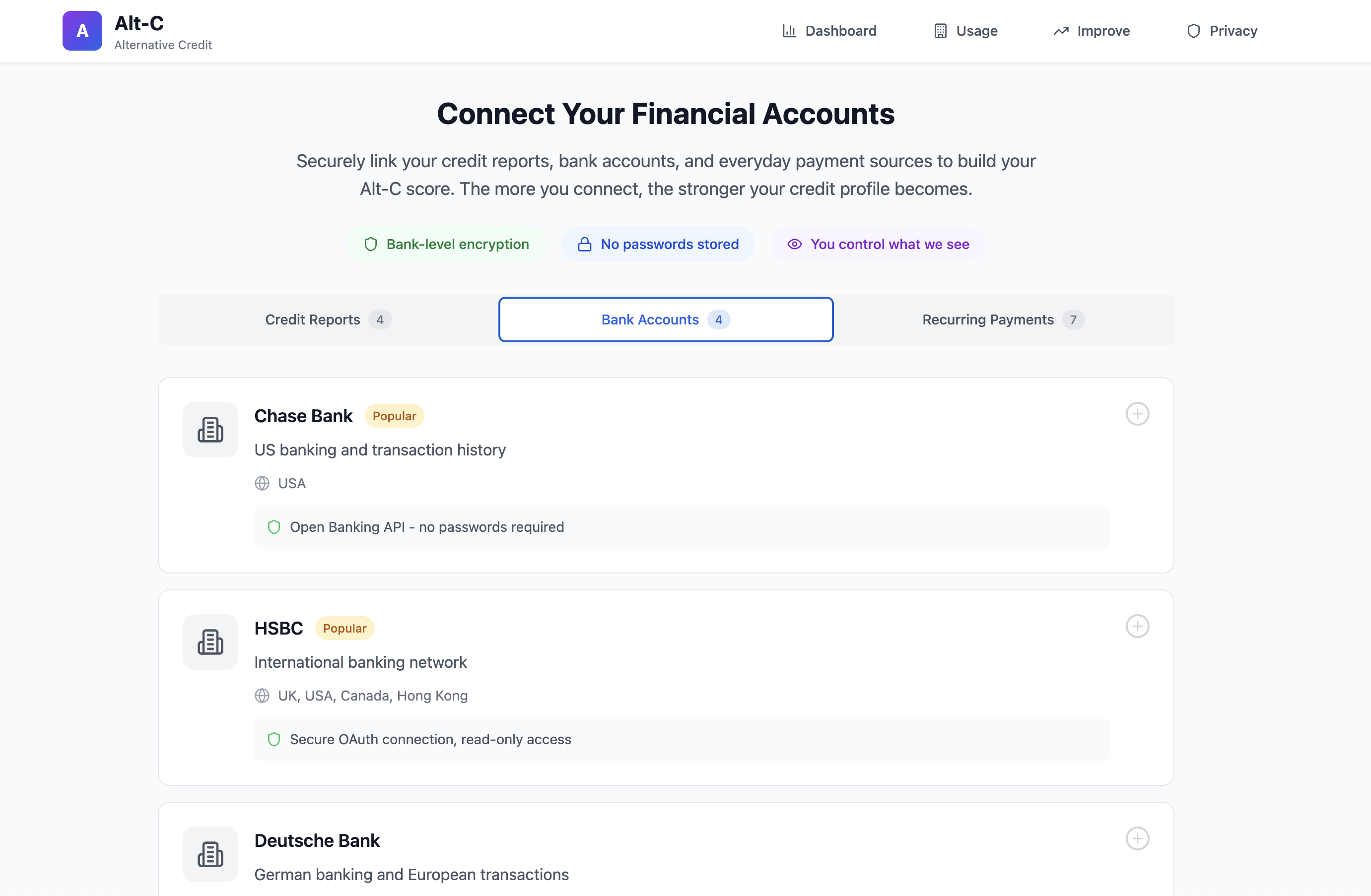Screen dimensions: 1371x896
Task: Click the Bank-level encryption badge
Action: 446,244
